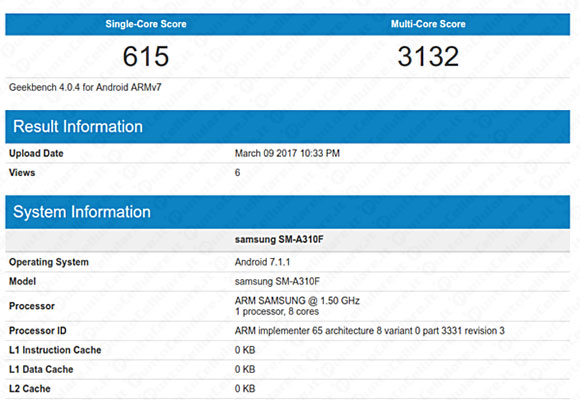Click the Multi-Core Score header

coord(428,24)
